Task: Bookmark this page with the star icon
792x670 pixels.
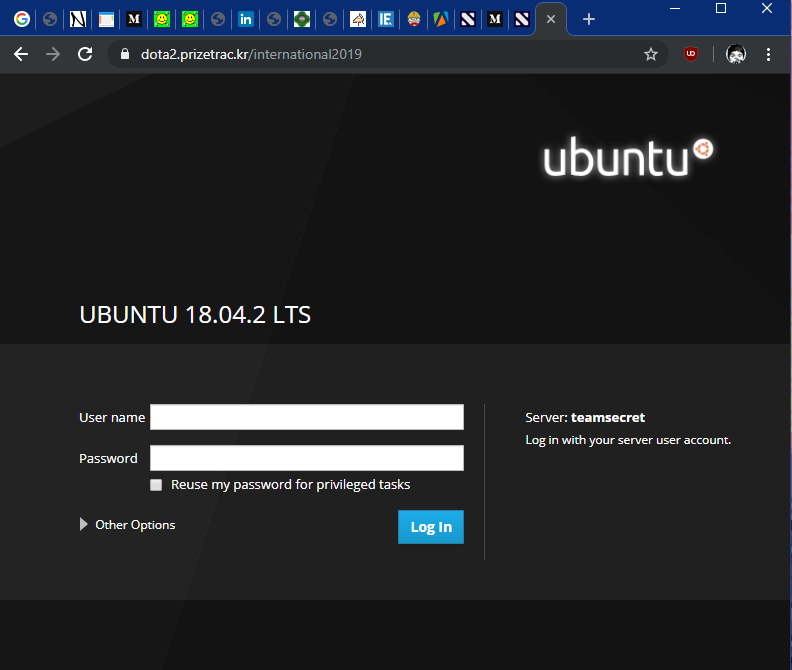Action: coord(651,54)
